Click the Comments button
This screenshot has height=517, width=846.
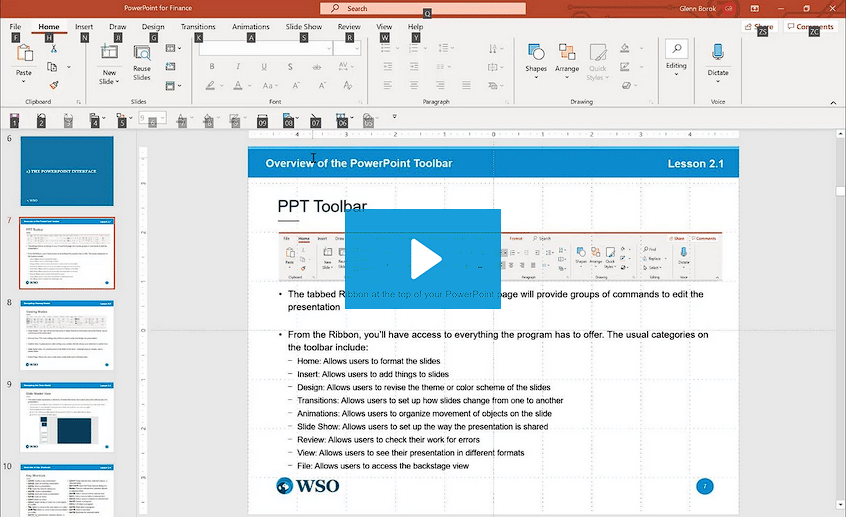click(810, 26)
